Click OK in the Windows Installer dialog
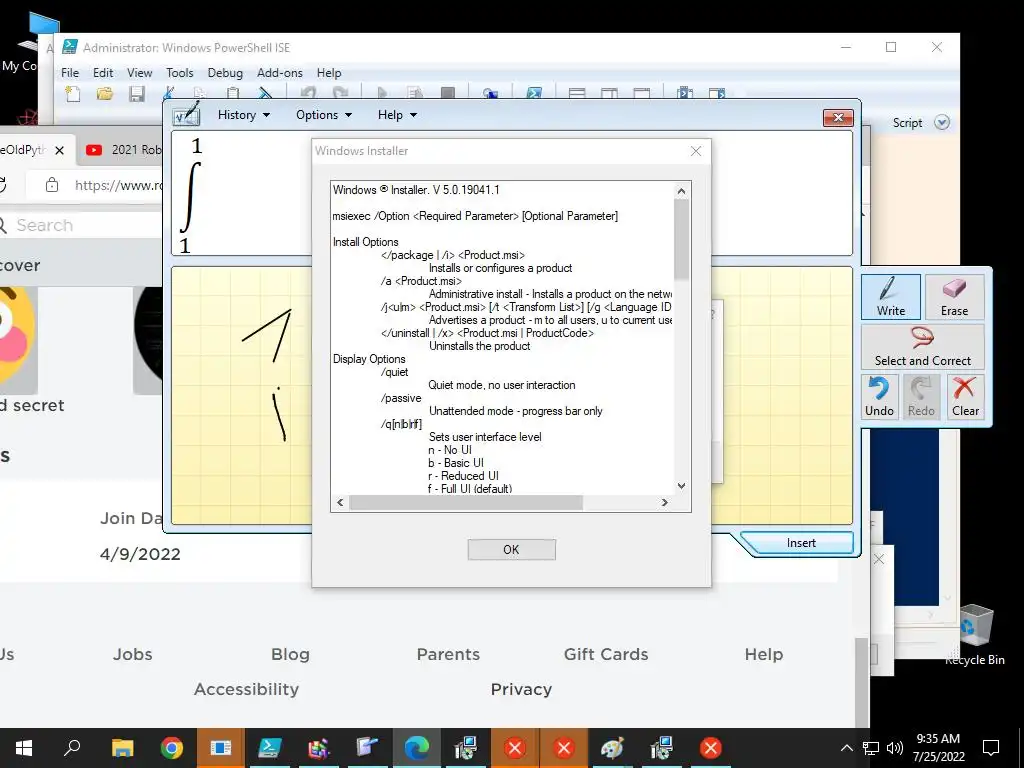The width and height of the screenshot is (1024, 768). click(x=511, y=550)
